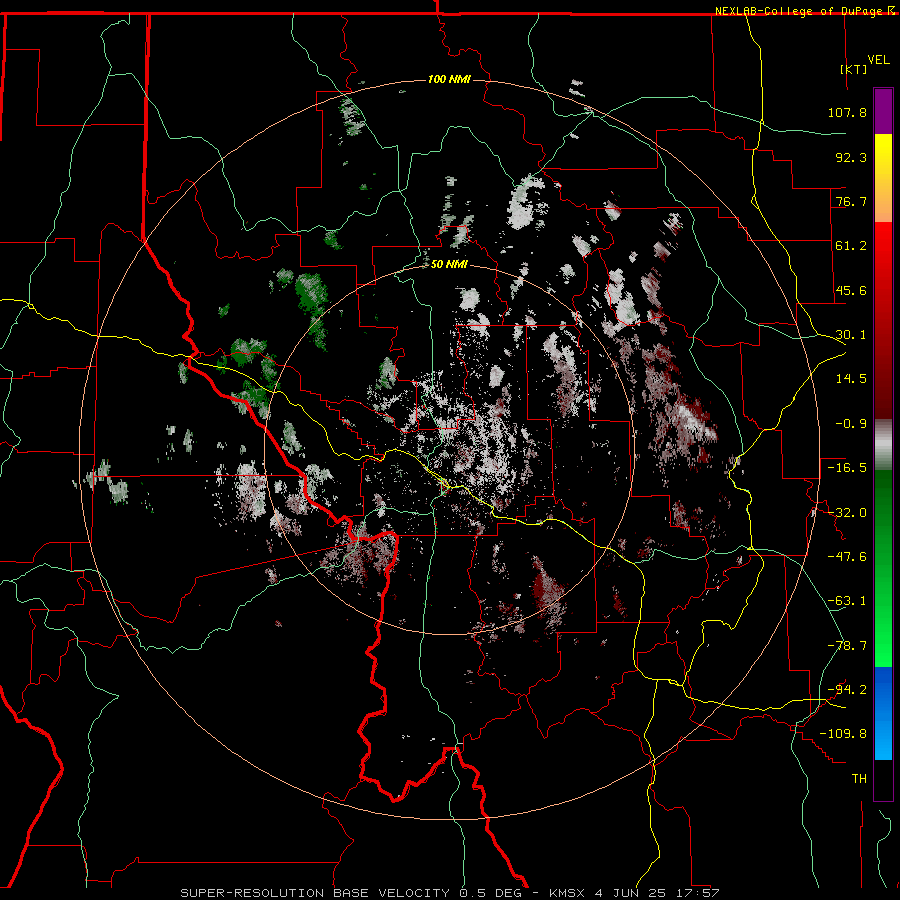Click the -78.7 value on velocity scale
Image resolution: width=900 pixels, height=900 pixels.
pyautogui.click(x=847, y=646)
